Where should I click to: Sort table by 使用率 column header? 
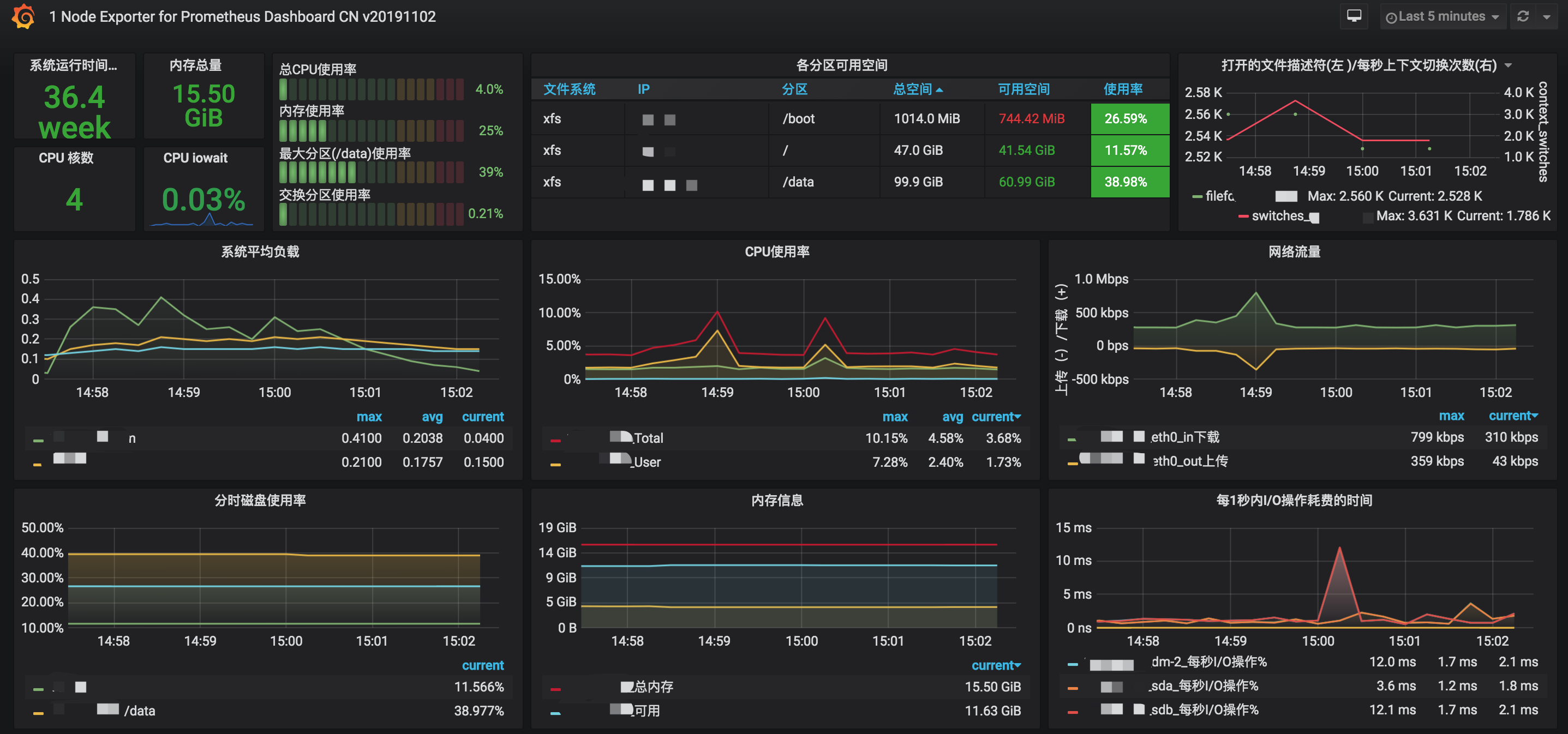(x=1122, y=89)
